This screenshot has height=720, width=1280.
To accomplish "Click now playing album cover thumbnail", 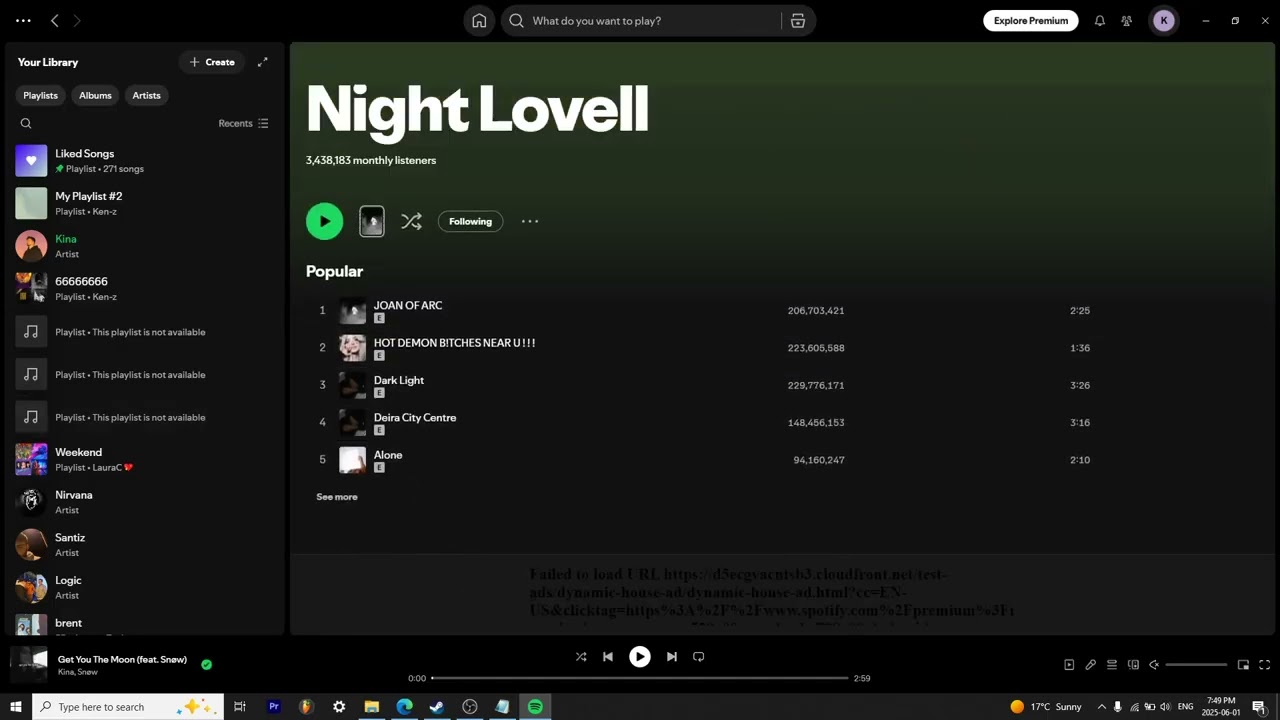I will [28, 664].
